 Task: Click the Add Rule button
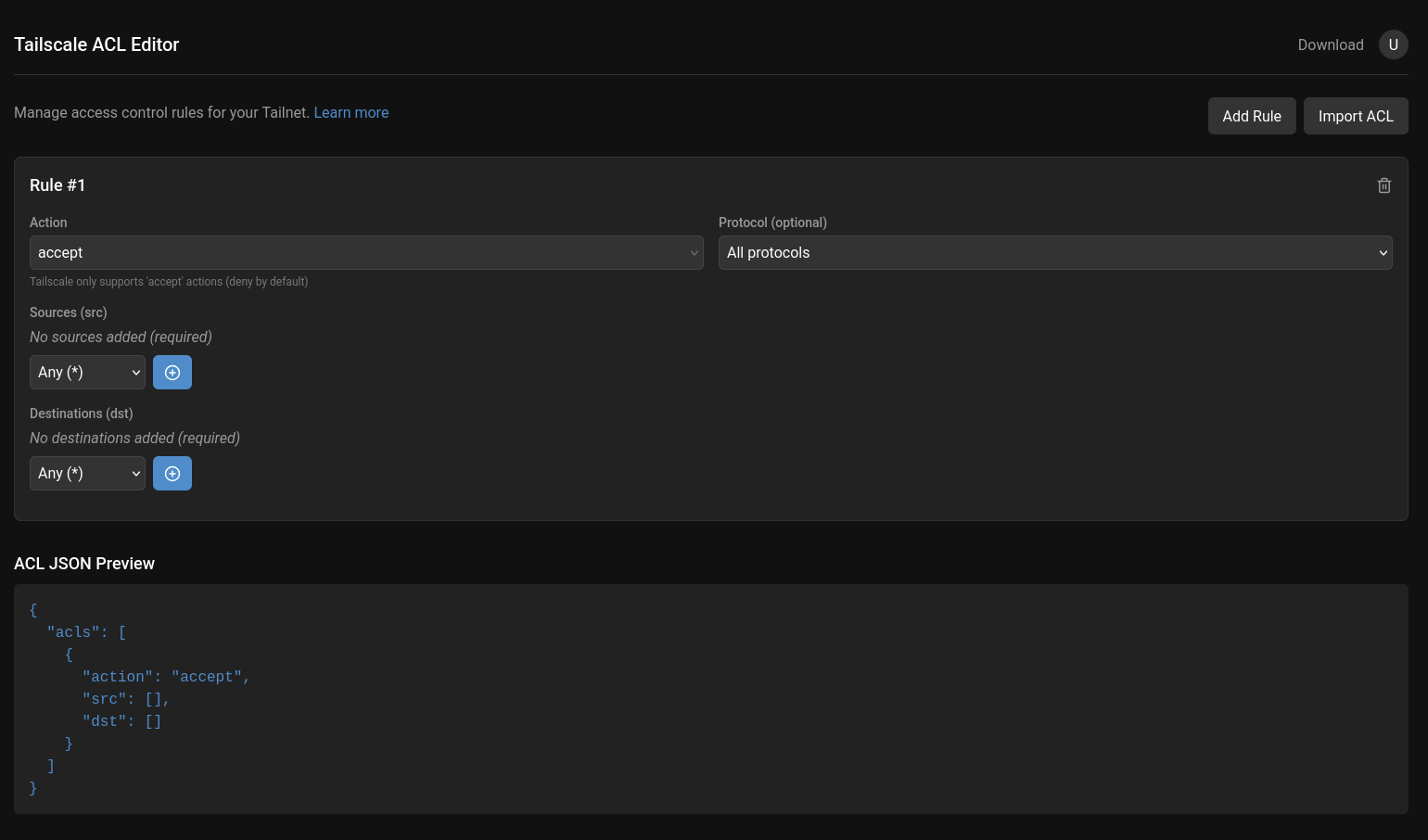[x=1252, y=116]
